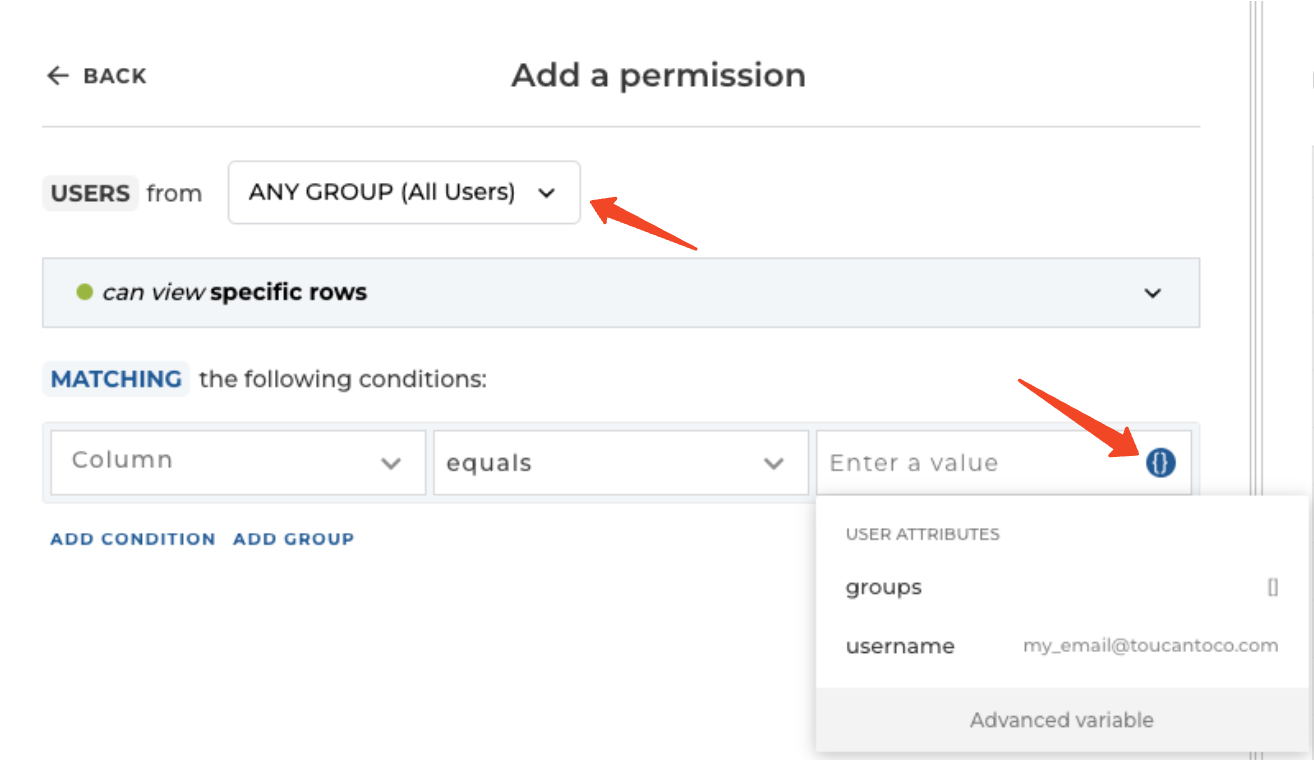Click ADD GROUP

(293, 539)
